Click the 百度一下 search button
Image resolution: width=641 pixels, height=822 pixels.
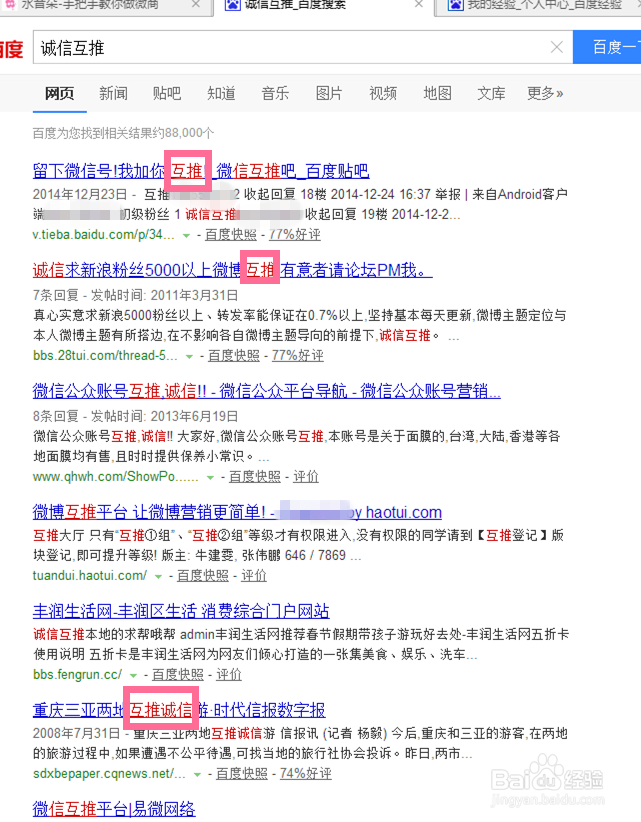point(607,47)
